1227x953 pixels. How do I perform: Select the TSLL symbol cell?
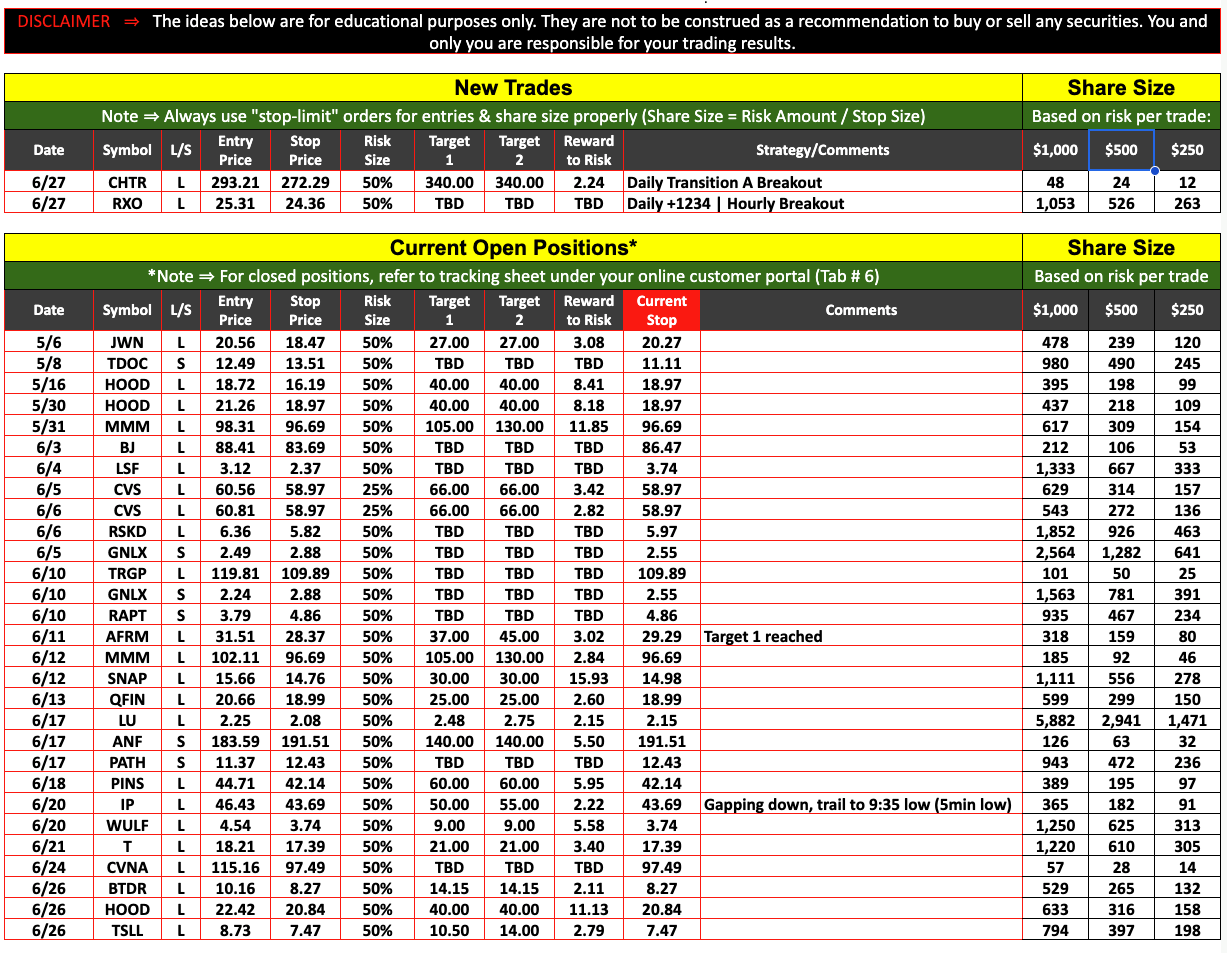(127, 931)
